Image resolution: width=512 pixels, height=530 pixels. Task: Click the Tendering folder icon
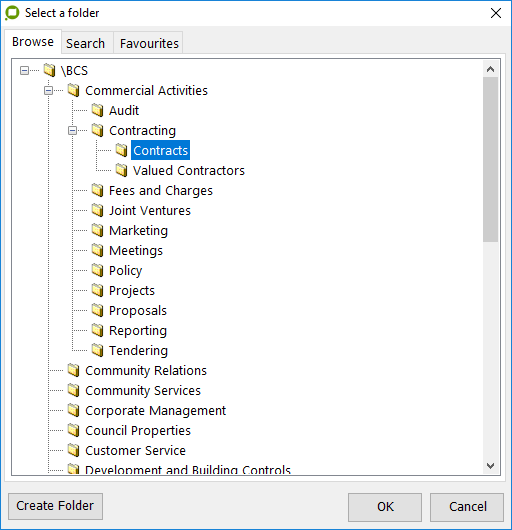(97, 350)
